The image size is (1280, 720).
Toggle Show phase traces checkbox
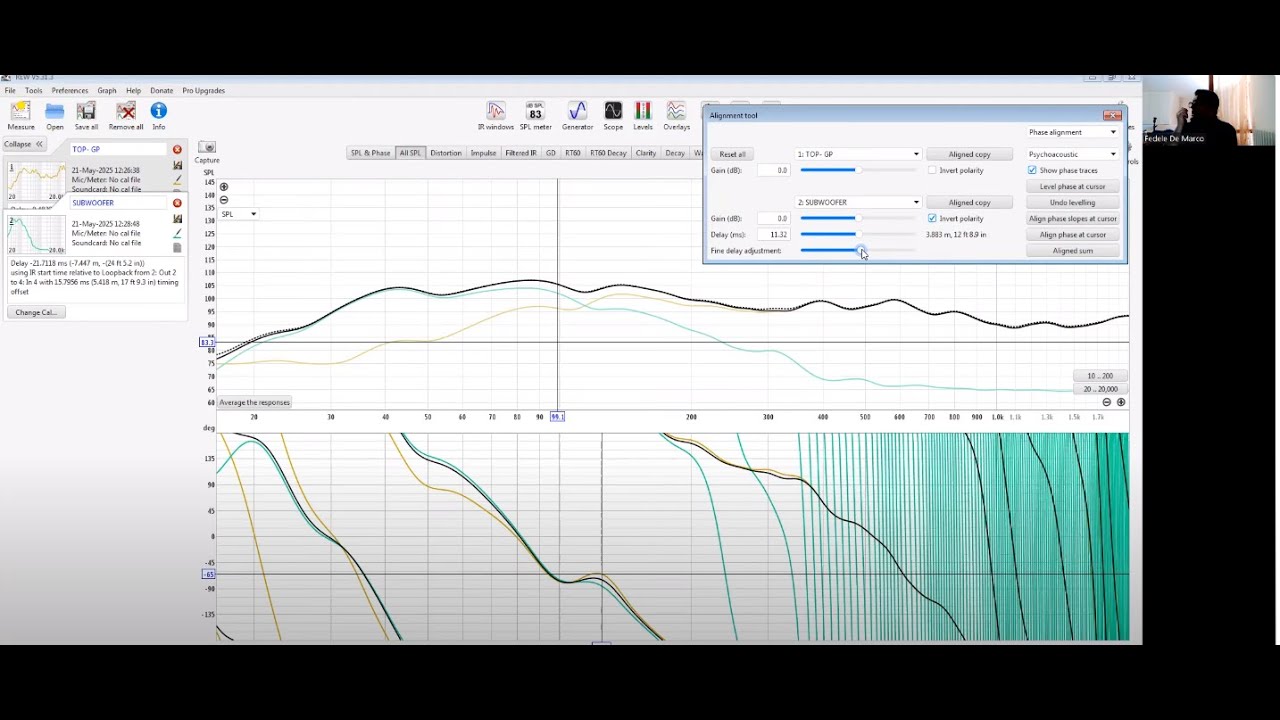tap(1032, 171)
